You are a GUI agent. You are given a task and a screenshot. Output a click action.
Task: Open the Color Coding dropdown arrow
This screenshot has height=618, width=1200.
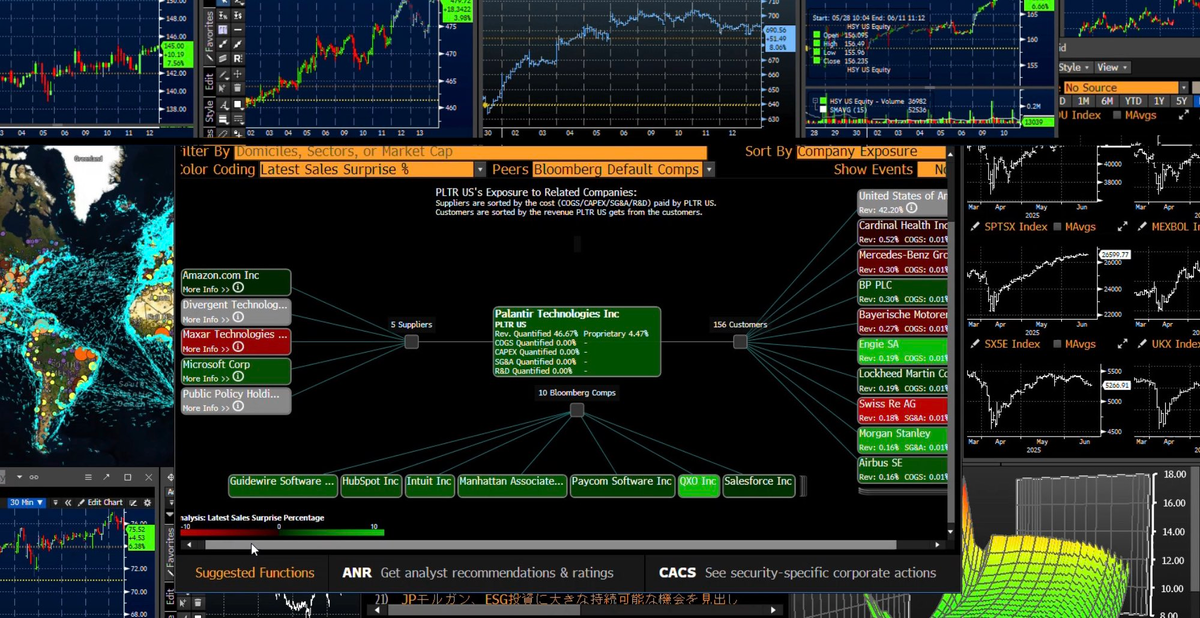[x=480, y=170]
